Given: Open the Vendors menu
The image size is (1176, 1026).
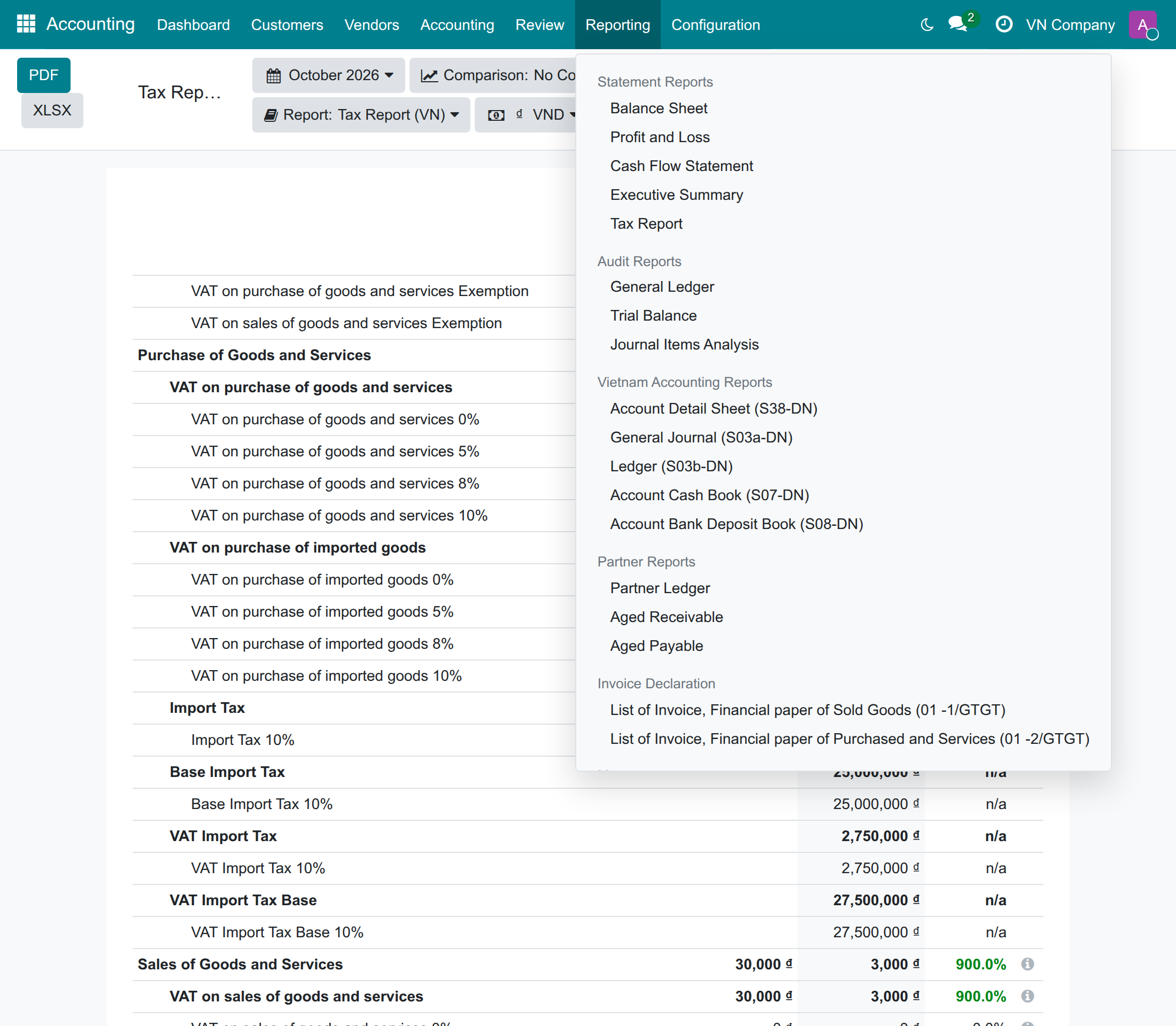Looking at the screenshot, I should click(371, 25).
